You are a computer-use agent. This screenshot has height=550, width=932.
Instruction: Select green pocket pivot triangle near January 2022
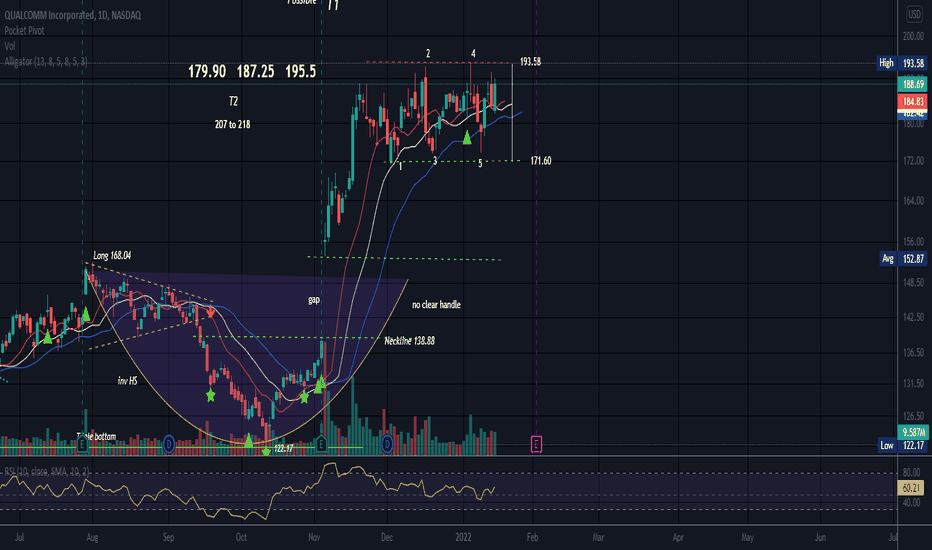467,138
